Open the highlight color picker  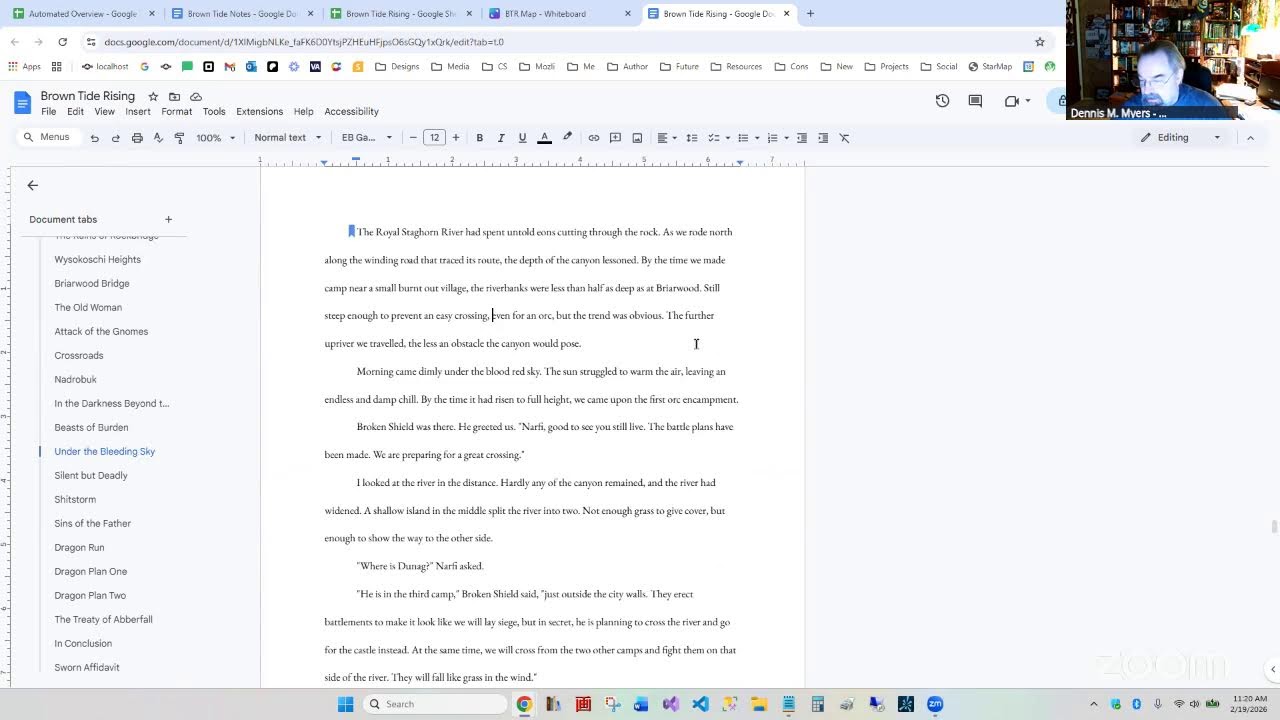567,138
